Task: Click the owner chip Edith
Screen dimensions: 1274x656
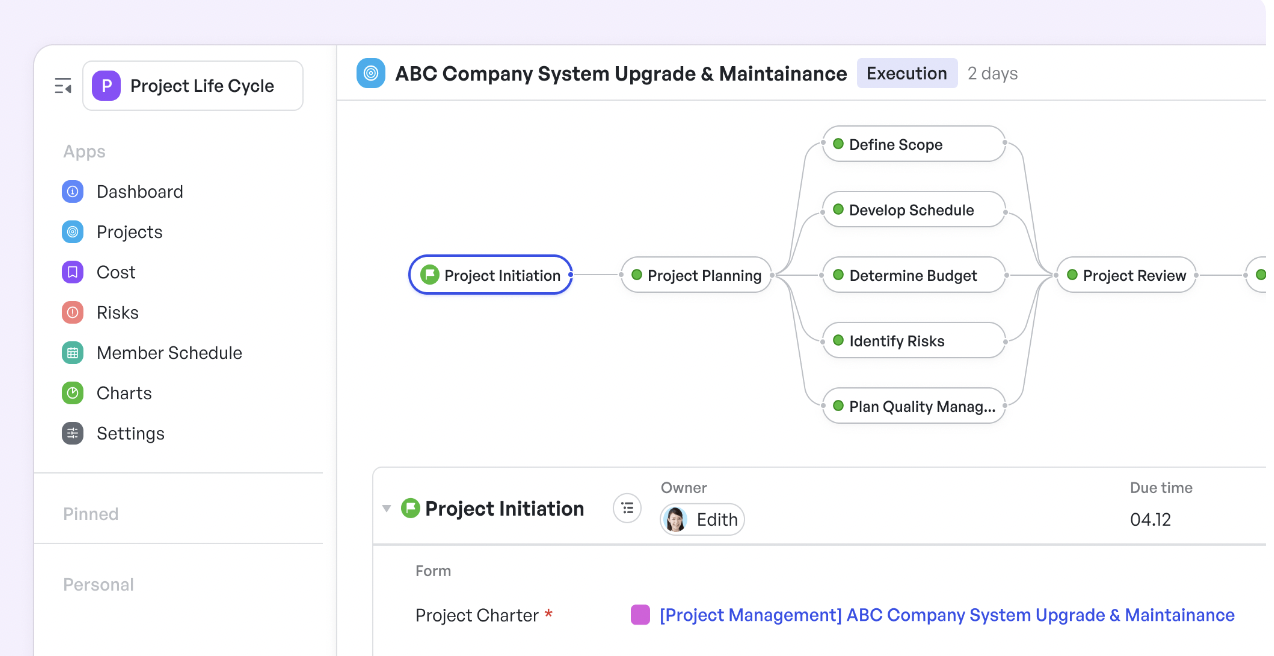Action: pyautogui.click(x=702, y=519)
